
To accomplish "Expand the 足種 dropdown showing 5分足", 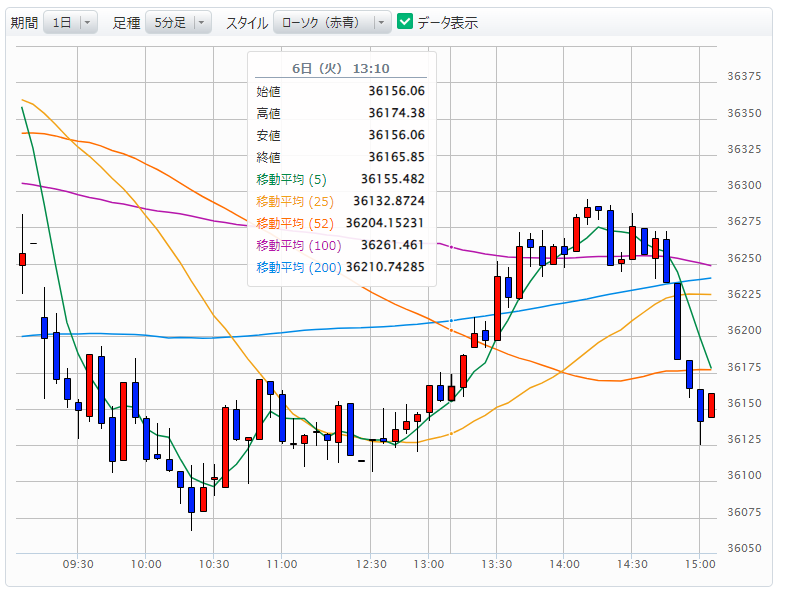I will (178, 22).
